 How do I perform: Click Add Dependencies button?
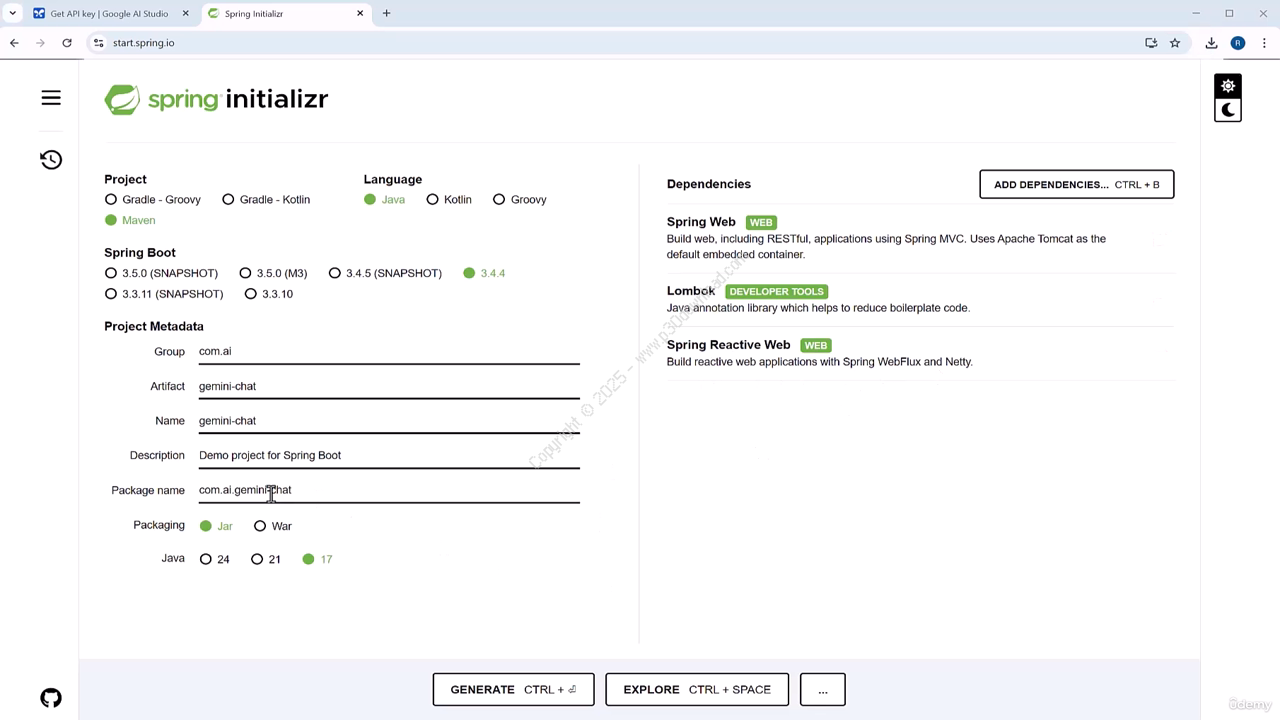(1077, 184)
